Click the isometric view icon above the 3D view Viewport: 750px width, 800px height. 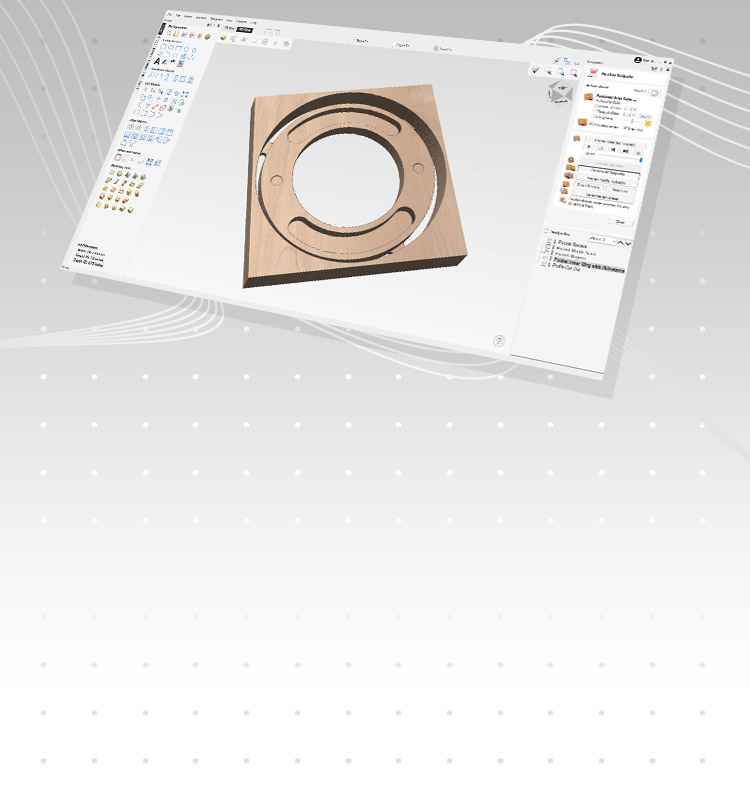[536, 69]
